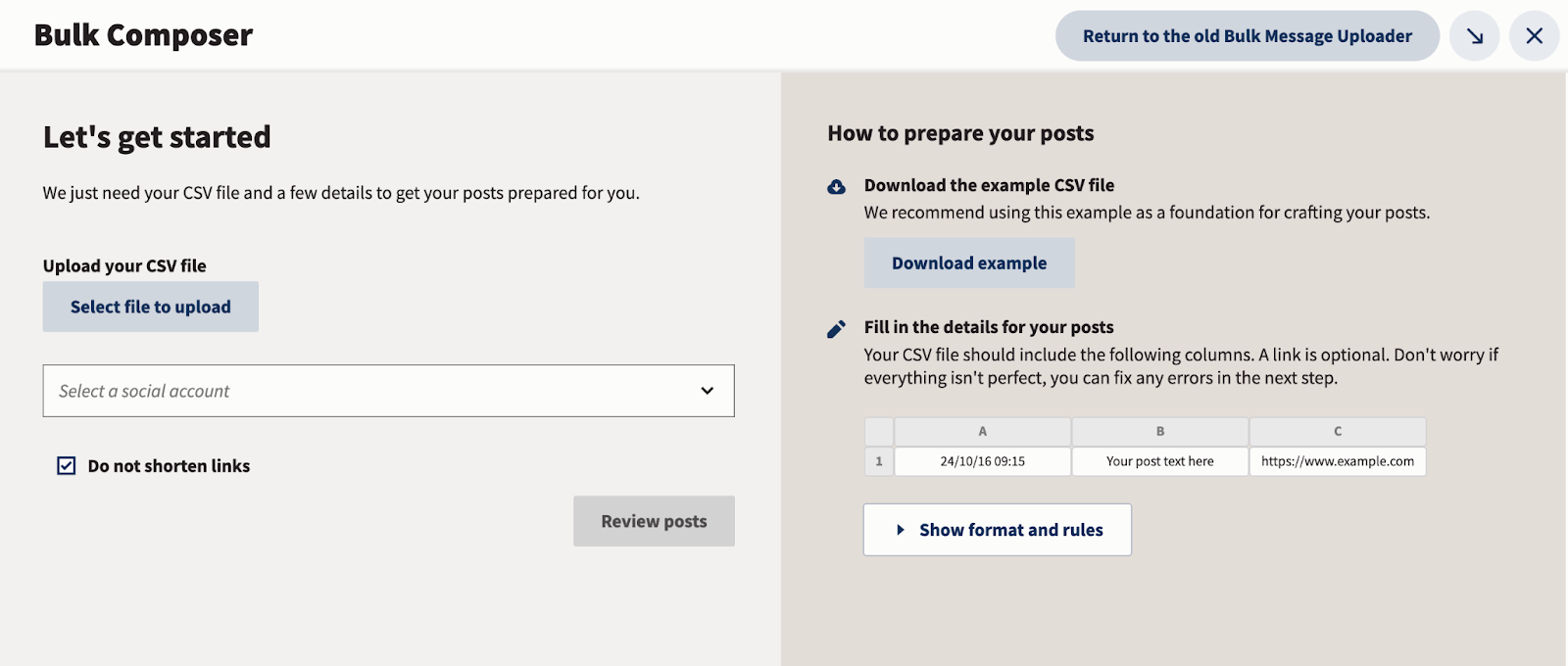Click 'Select file to upload'
This screenshot has width=1568, height=666.
point(150,306)
